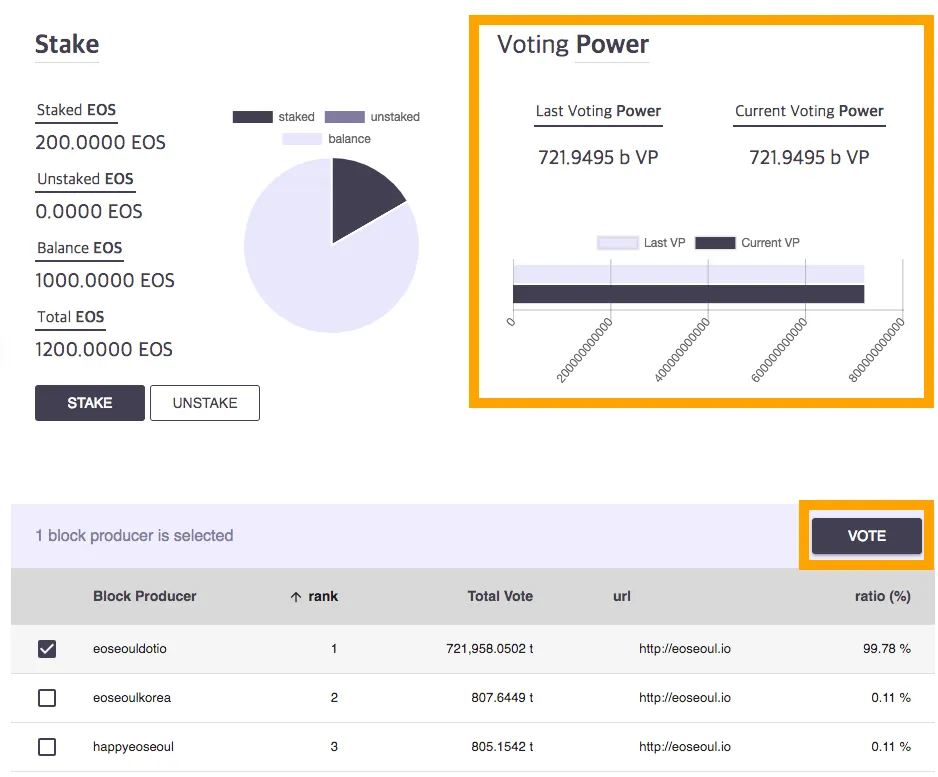Uncheck the eoseouldotio checkbox
The height and width of the screenshot is (777, 938).
click(x=47, y=649)
